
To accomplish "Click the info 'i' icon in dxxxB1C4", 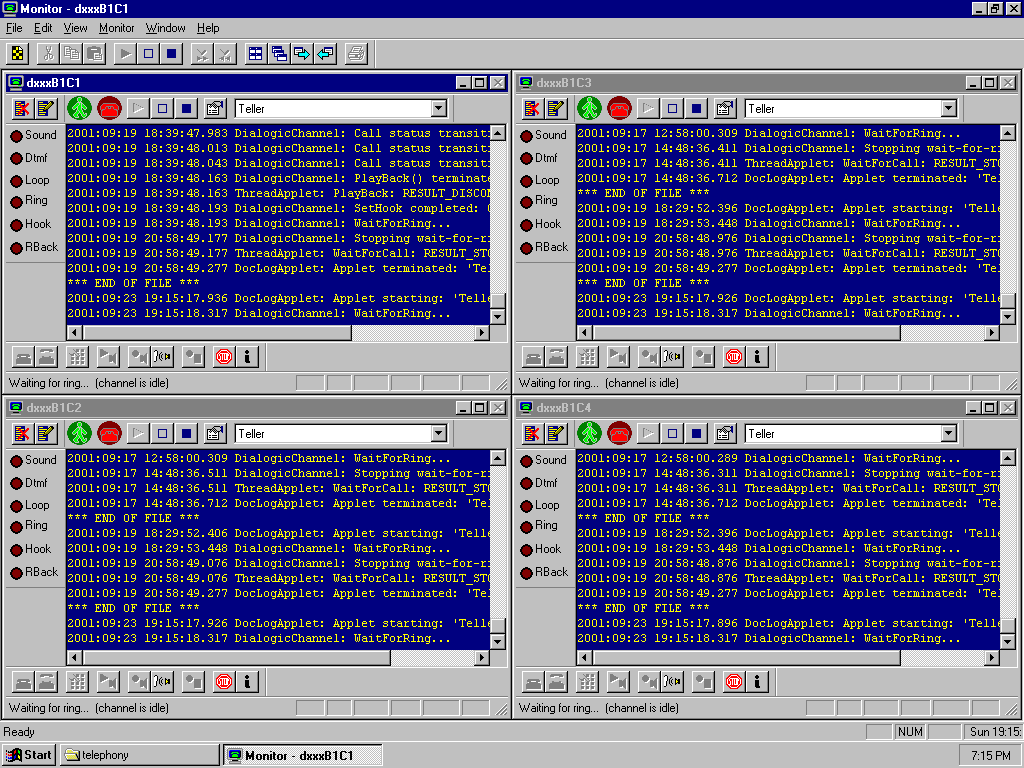I will pyautogui.click(x=757, y=682).
